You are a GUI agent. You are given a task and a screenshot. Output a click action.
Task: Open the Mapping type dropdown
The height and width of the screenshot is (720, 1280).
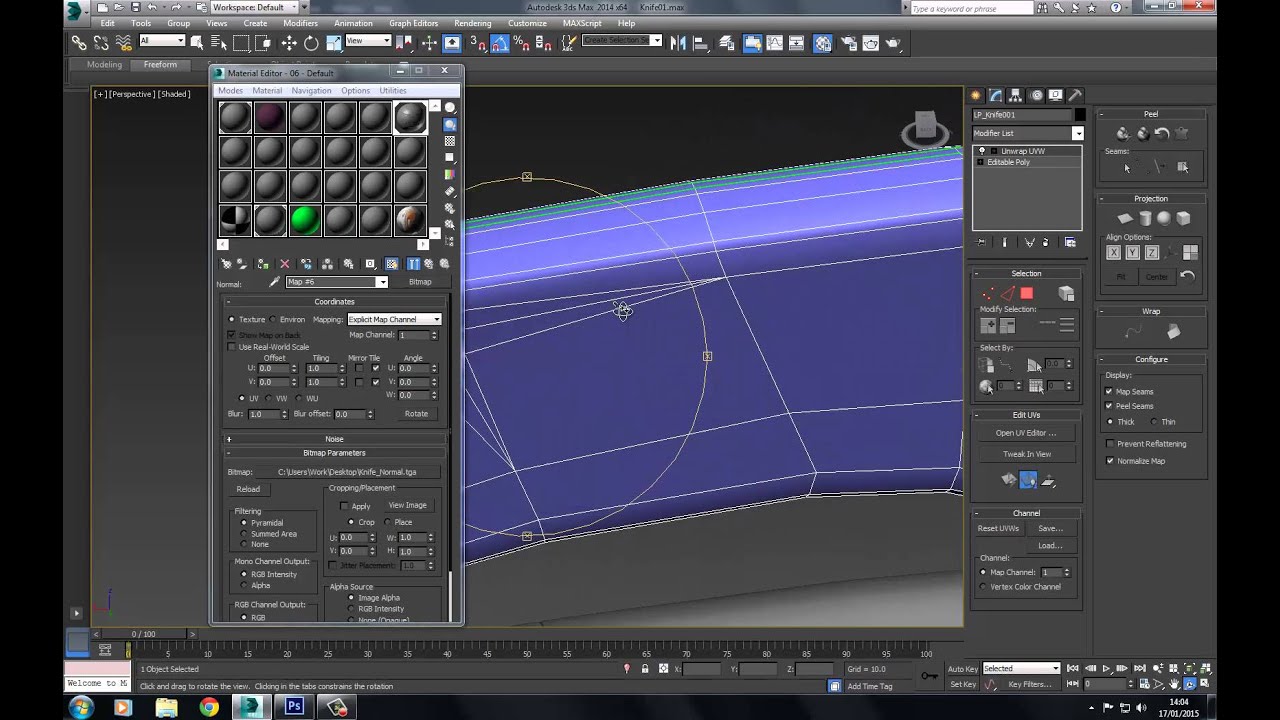394,319
